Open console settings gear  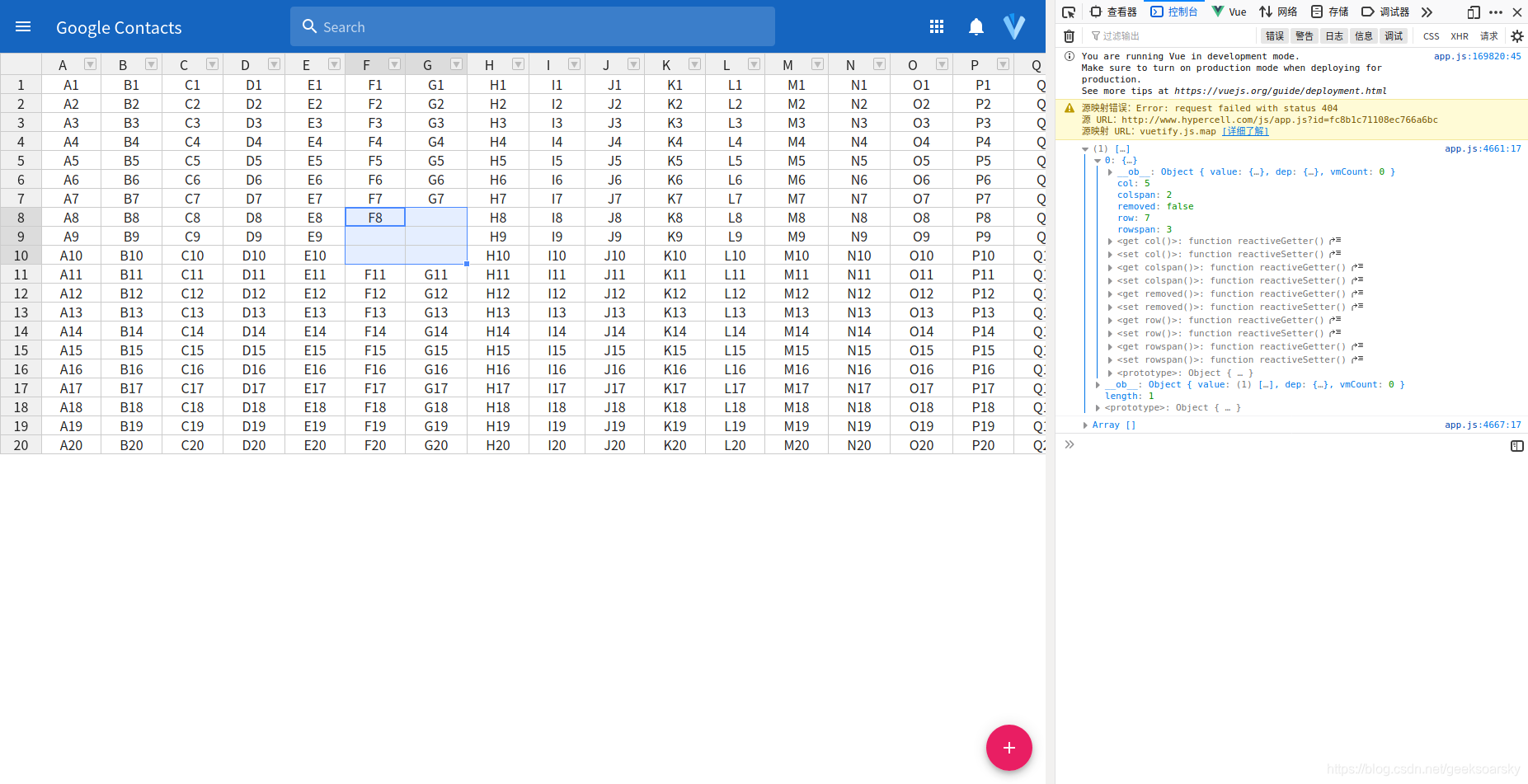tap(1516, 35)
